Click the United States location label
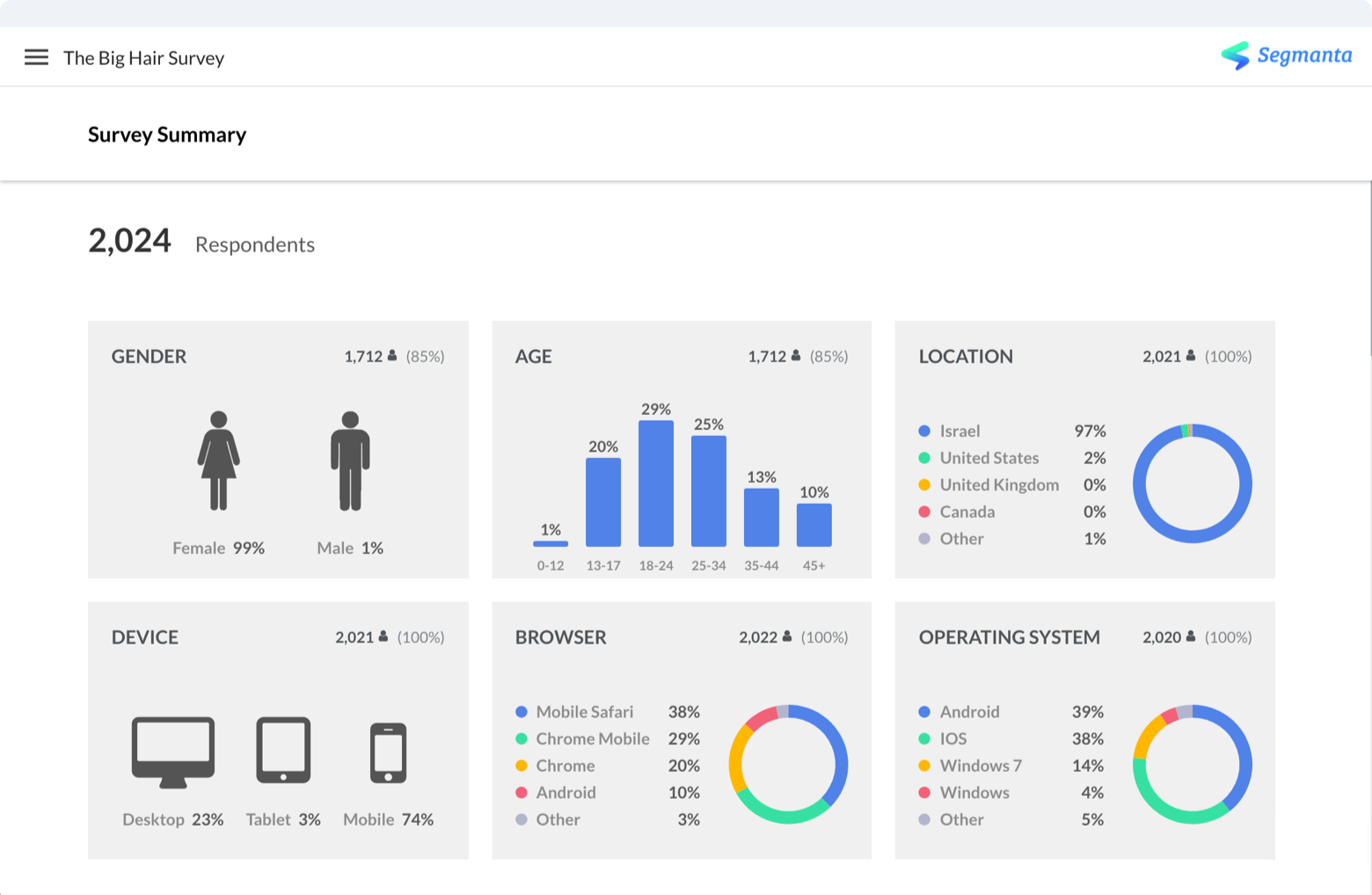 tap(989, 458)
